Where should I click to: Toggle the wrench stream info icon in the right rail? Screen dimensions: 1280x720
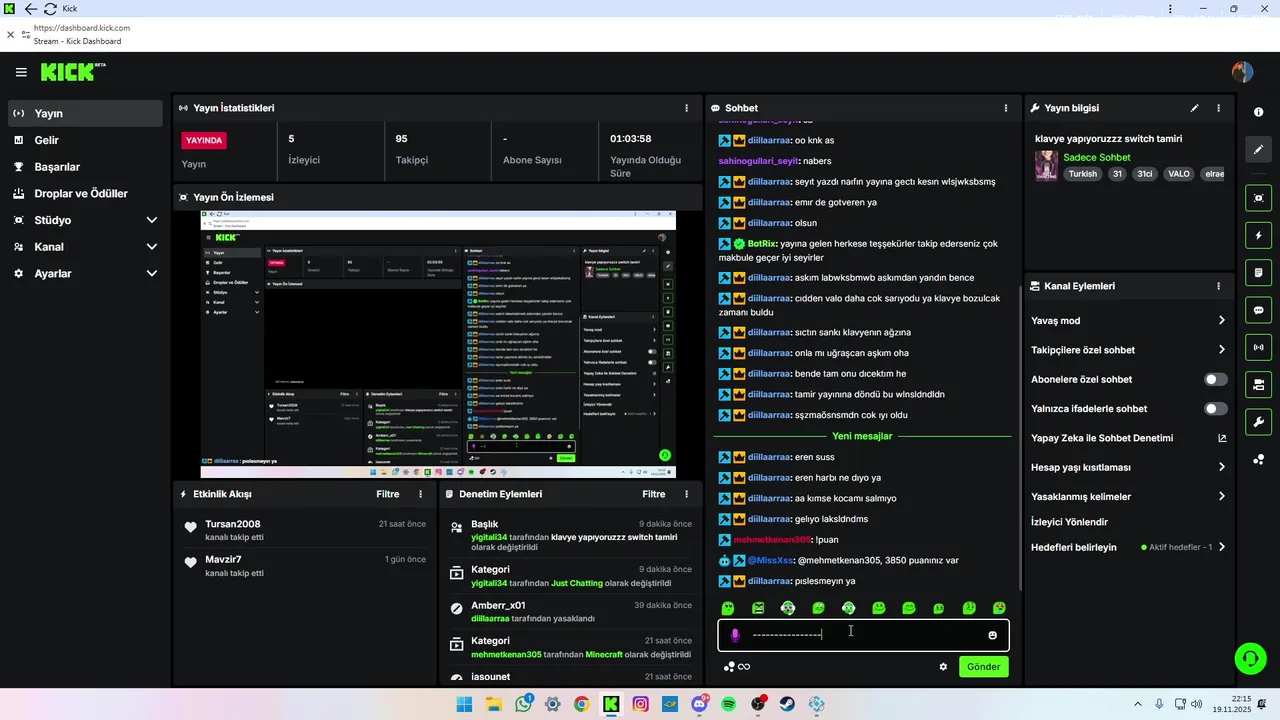[x=1259, y=421]
